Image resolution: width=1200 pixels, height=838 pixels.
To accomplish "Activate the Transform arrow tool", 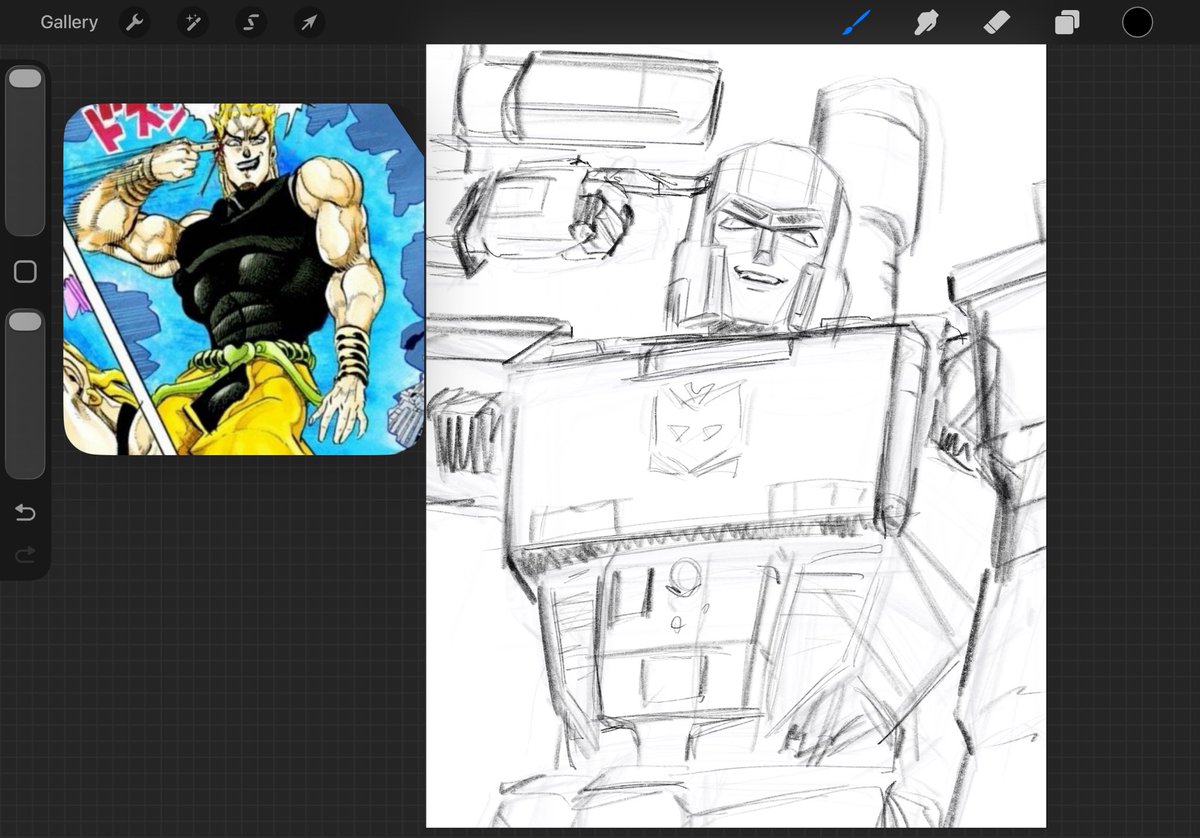I will [x=310, y=22].
